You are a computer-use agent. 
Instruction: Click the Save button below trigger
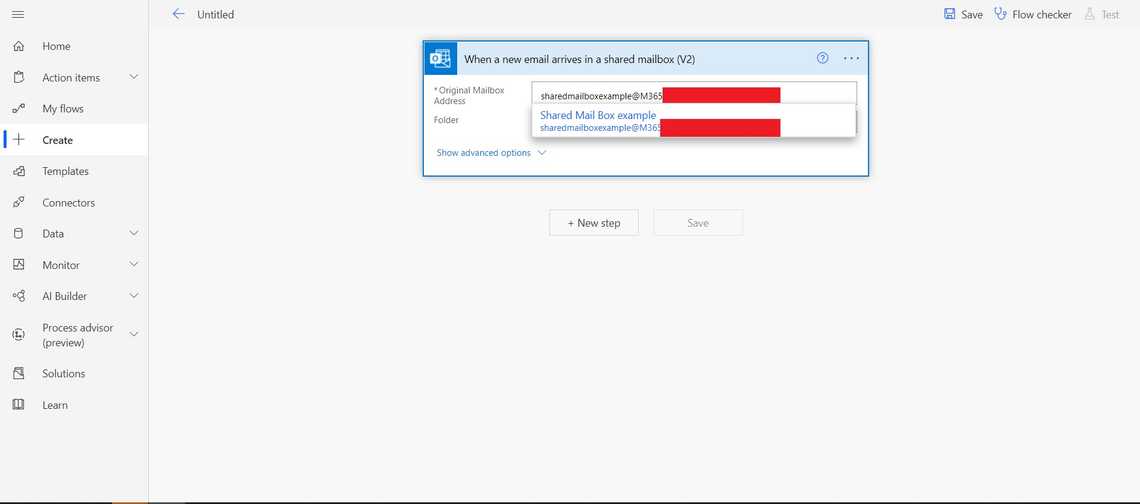(698, 223)
